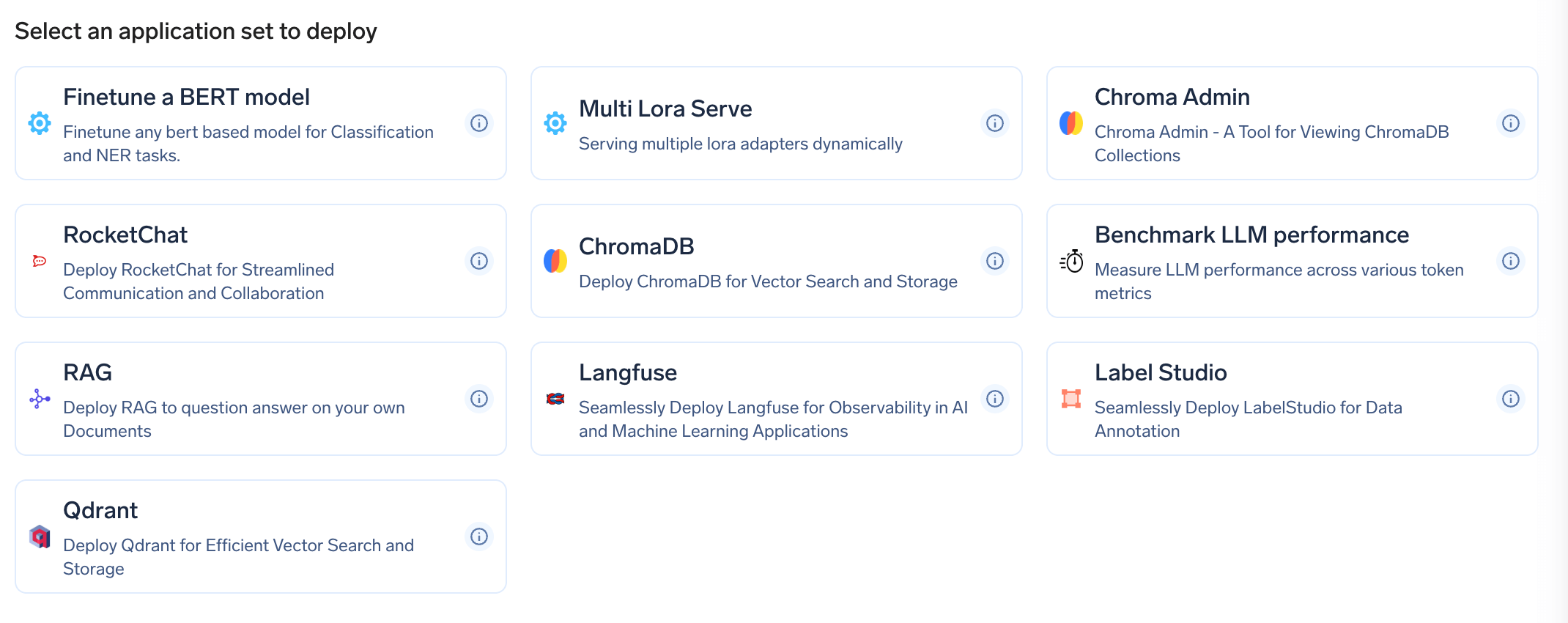Image resolution: width=1568 pixels, height=623 pixels.
Task: Click the RocketChat red logo icon
Action: tap(40, 261)
